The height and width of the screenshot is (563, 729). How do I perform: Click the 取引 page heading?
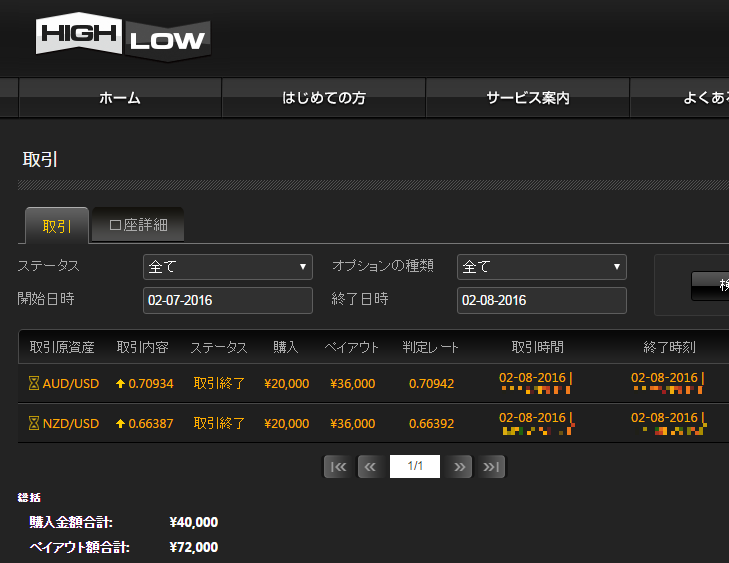click(x=40, y=159)
